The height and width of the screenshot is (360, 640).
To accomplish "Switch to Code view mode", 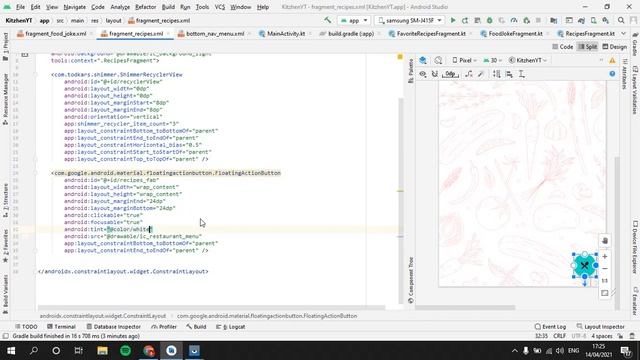I will [x=563, y=47].
